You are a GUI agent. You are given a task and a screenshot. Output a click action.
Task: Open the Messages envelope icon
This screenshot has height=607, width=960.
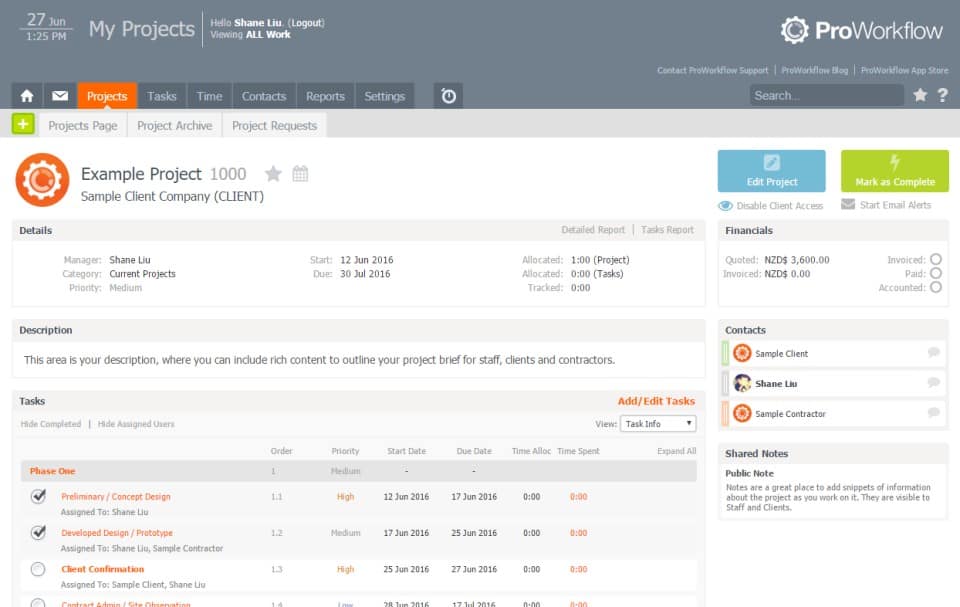[x=60, y=95]
